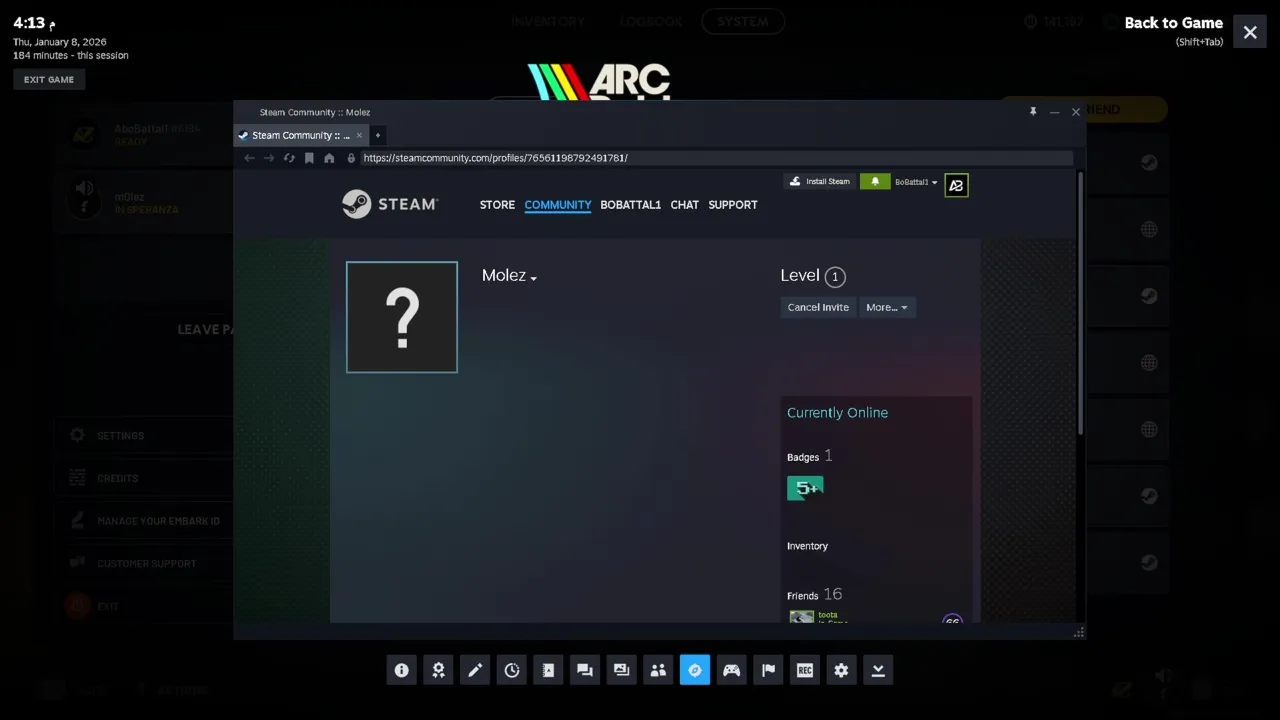Reload the page with refresh icon

click(x=289, y=158)
